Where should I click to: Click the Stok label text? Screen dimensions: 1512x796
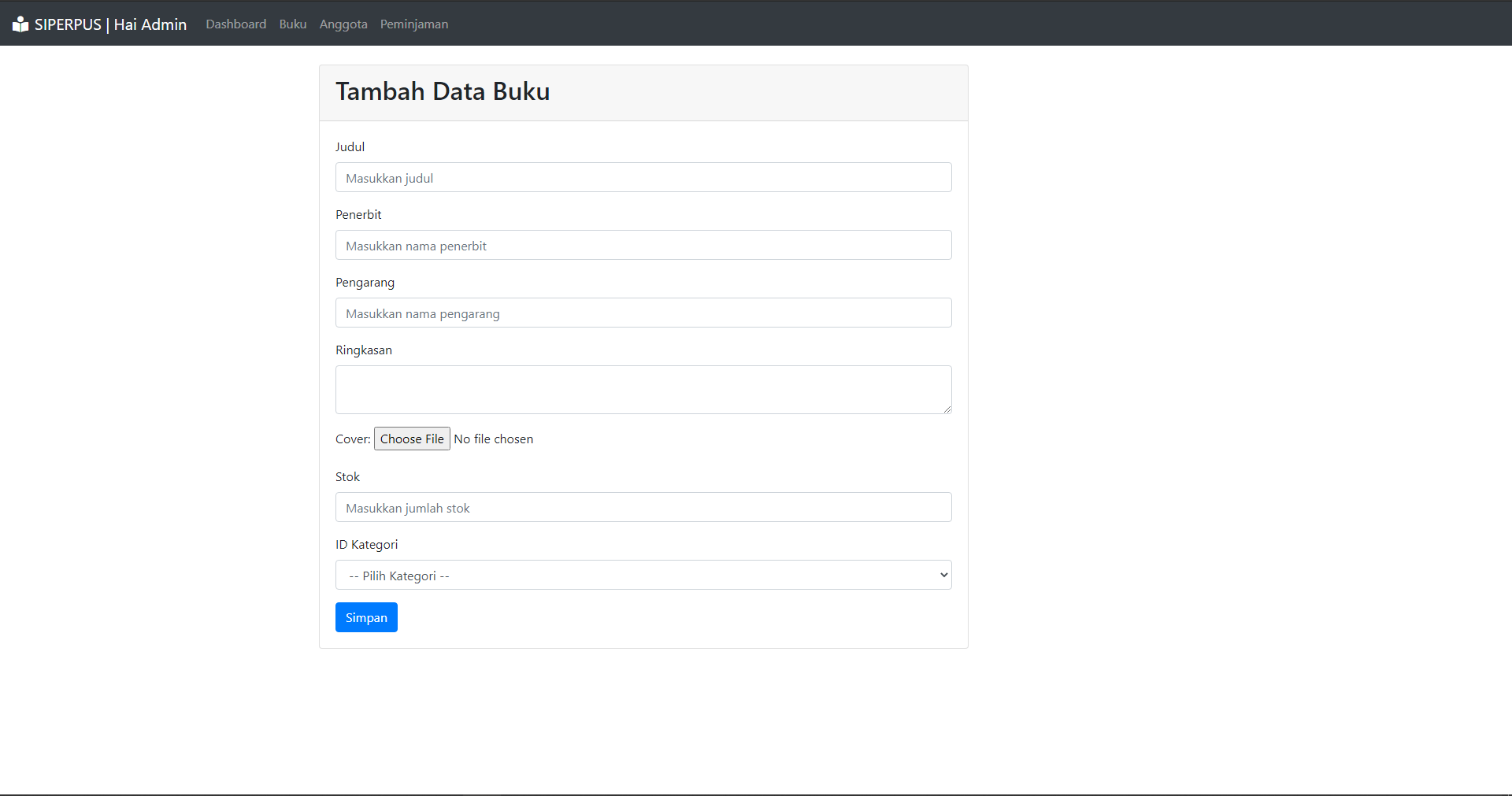347,476
